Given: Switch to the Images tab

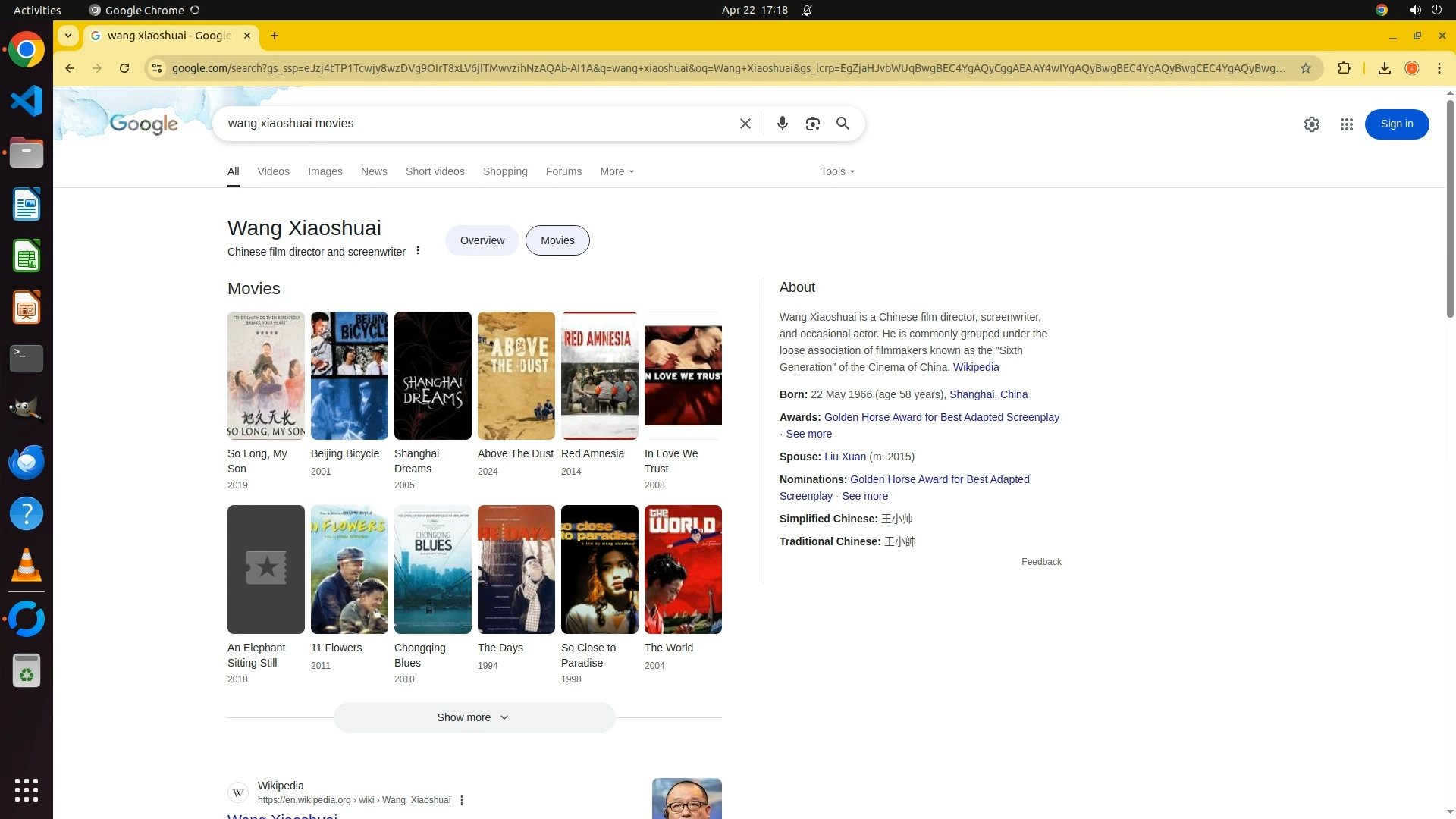Looking at the screenshot, I should coord(325,171).
